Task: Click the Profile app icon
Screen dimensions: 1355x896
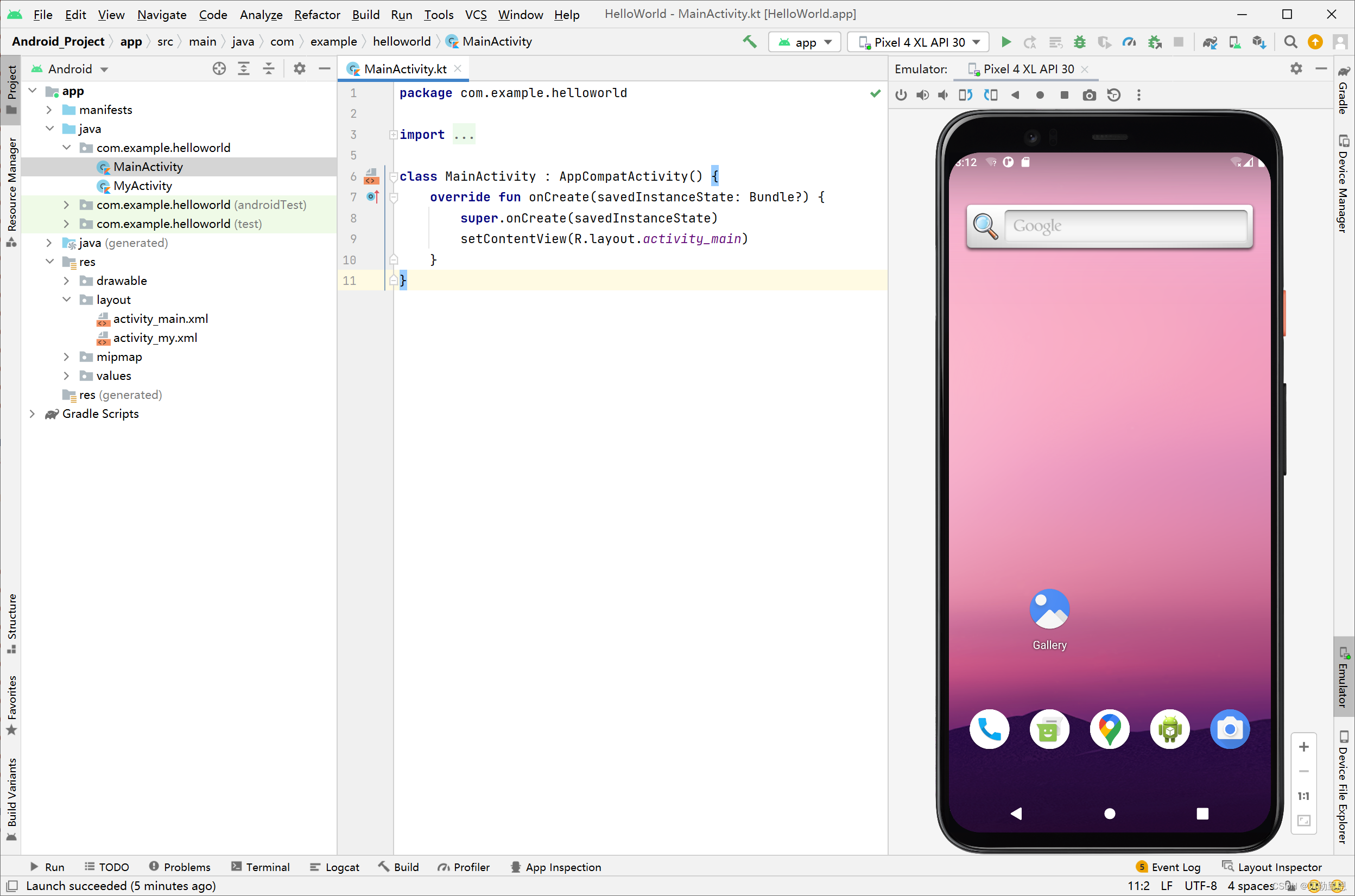Action: (1128, 42)
